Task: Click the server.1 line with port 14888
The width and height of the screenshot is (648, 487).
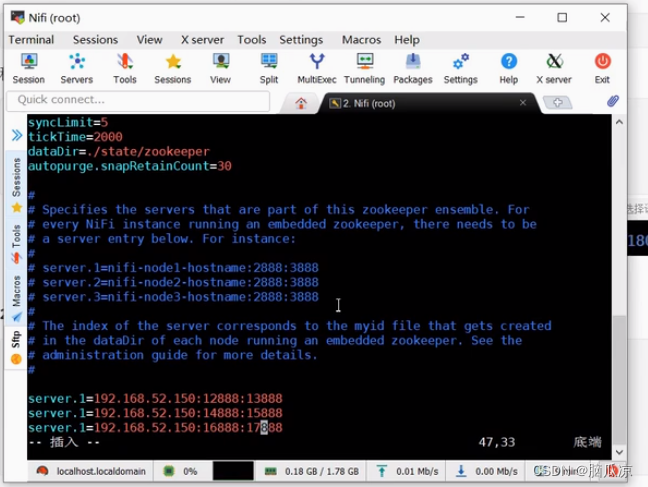Action: [x=155, y=413]
